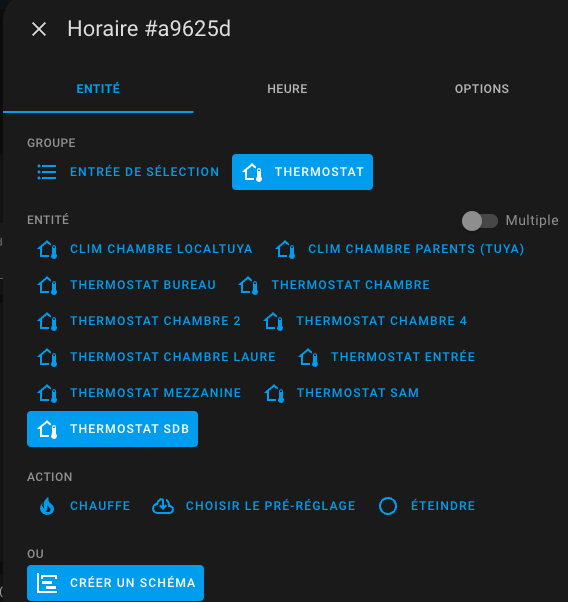
Task: Click the thermostat icon of Thermostat Mezzanine
Action: point(47,393)
